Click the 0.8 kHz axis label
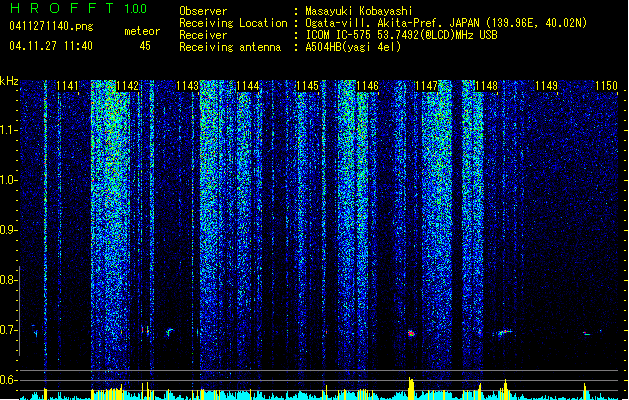The width and height of the screenshot is (629, 400). tap(8, 280)
